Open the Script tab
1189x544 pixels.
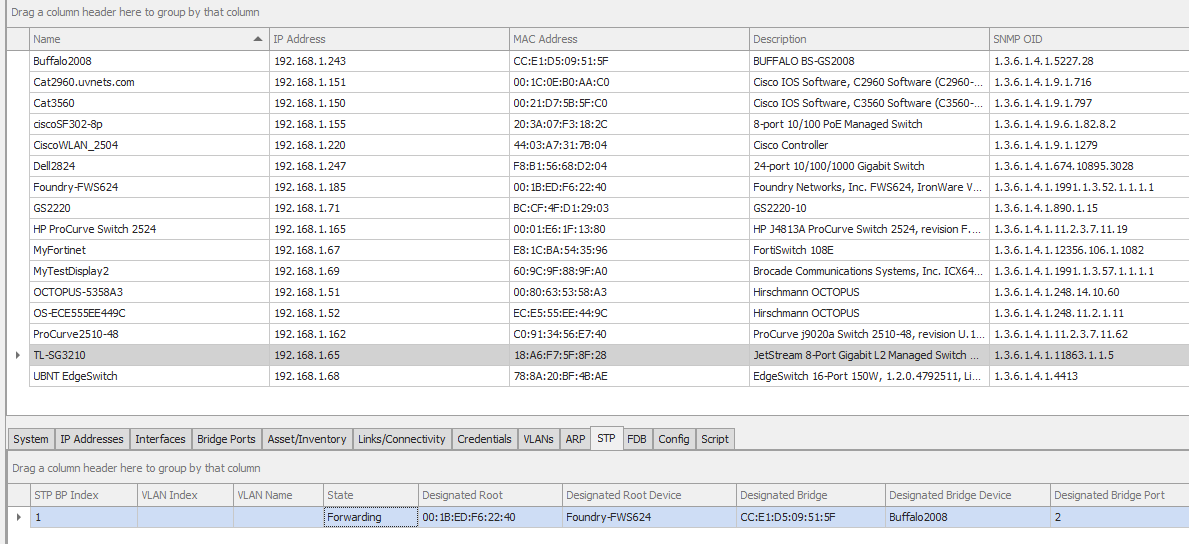pyautogui.click(x=715, y=439)
